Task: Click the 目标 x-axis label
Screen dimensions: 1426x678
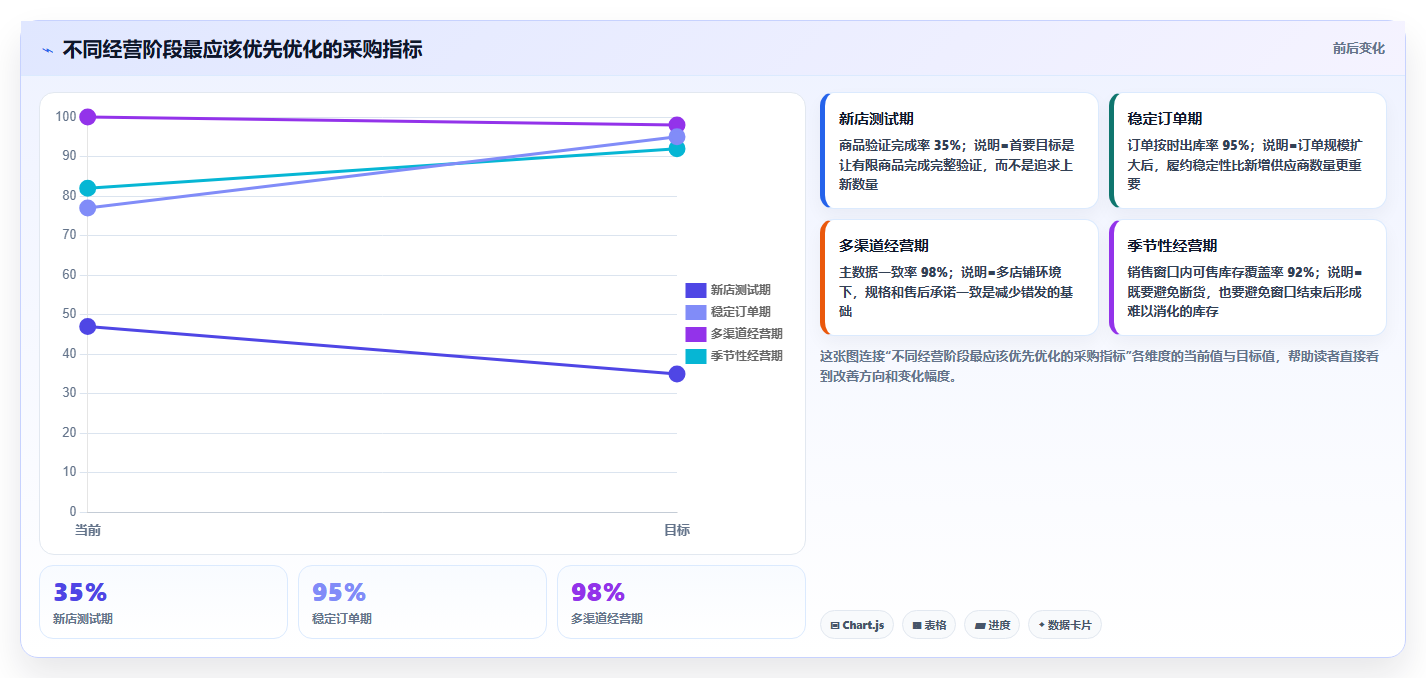Action: point(677,530)
